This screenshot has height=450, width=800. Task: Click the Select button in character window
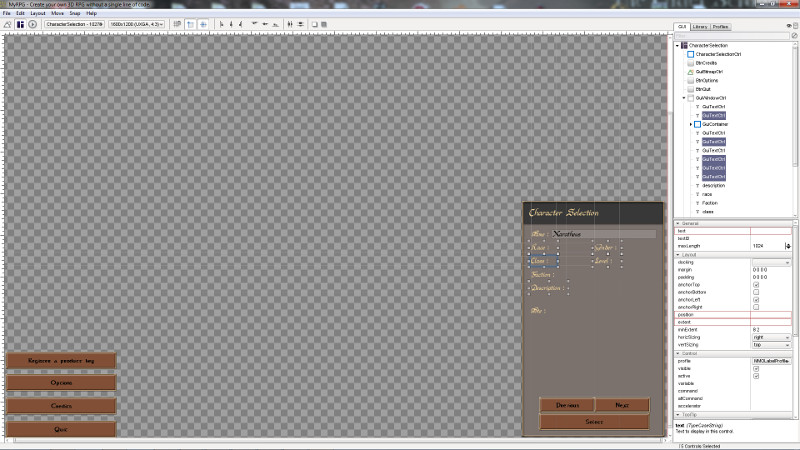pos(594,422)
